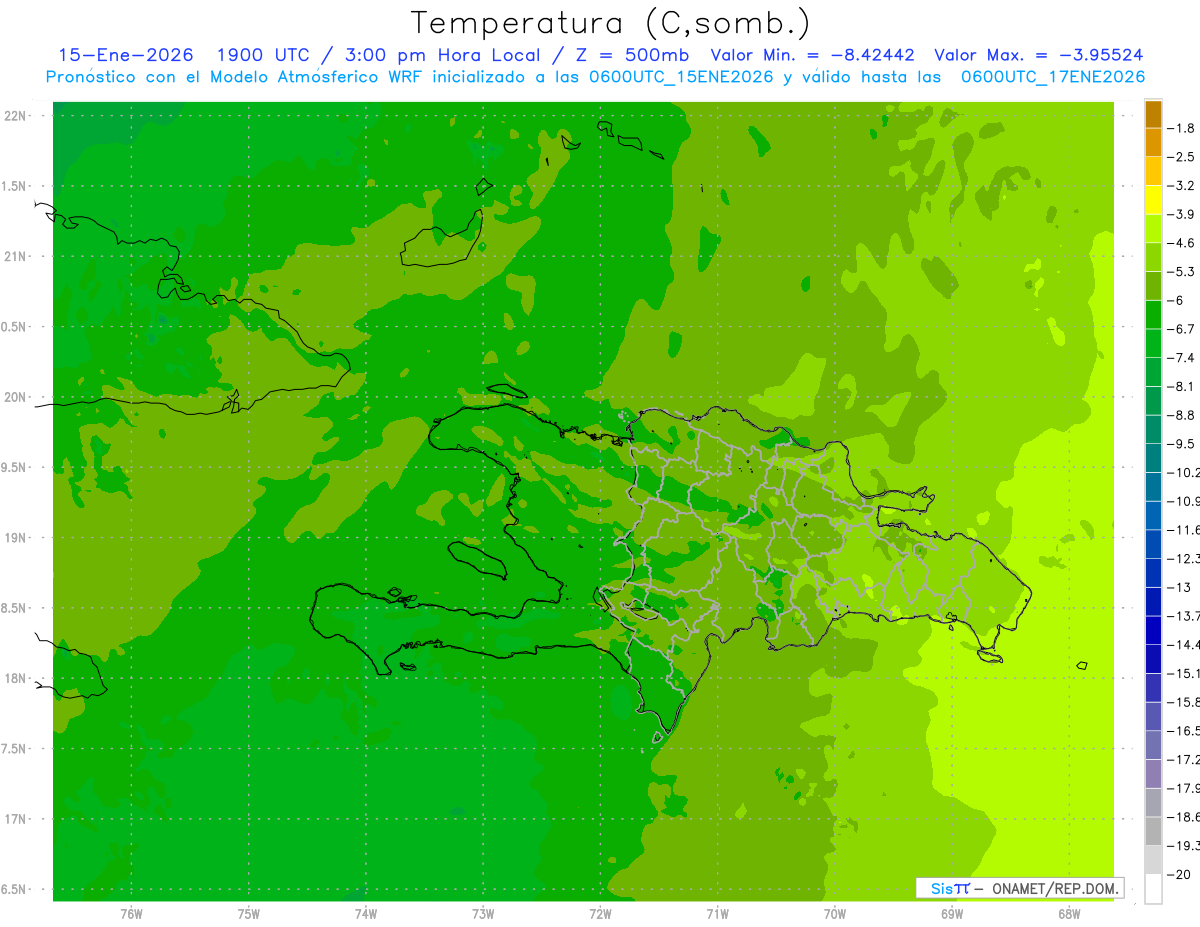This screenshot has width=1200, height=927.
Task: Click the 'Temperatura (C,somb.)' chart title
Action: click(x=611, y=23)
